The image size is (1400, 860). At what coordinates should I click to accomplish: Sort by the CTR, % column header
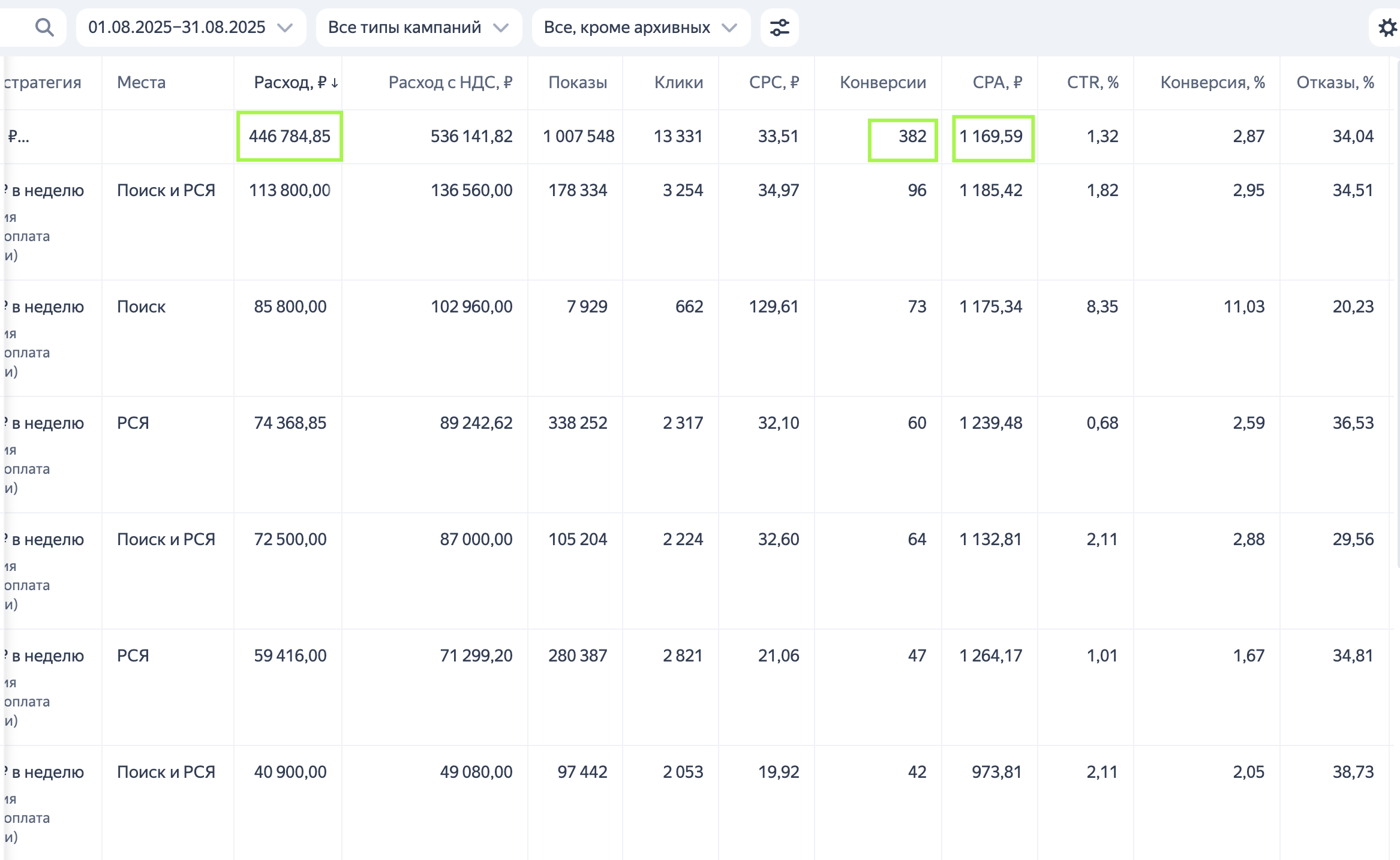[1092, 83]
